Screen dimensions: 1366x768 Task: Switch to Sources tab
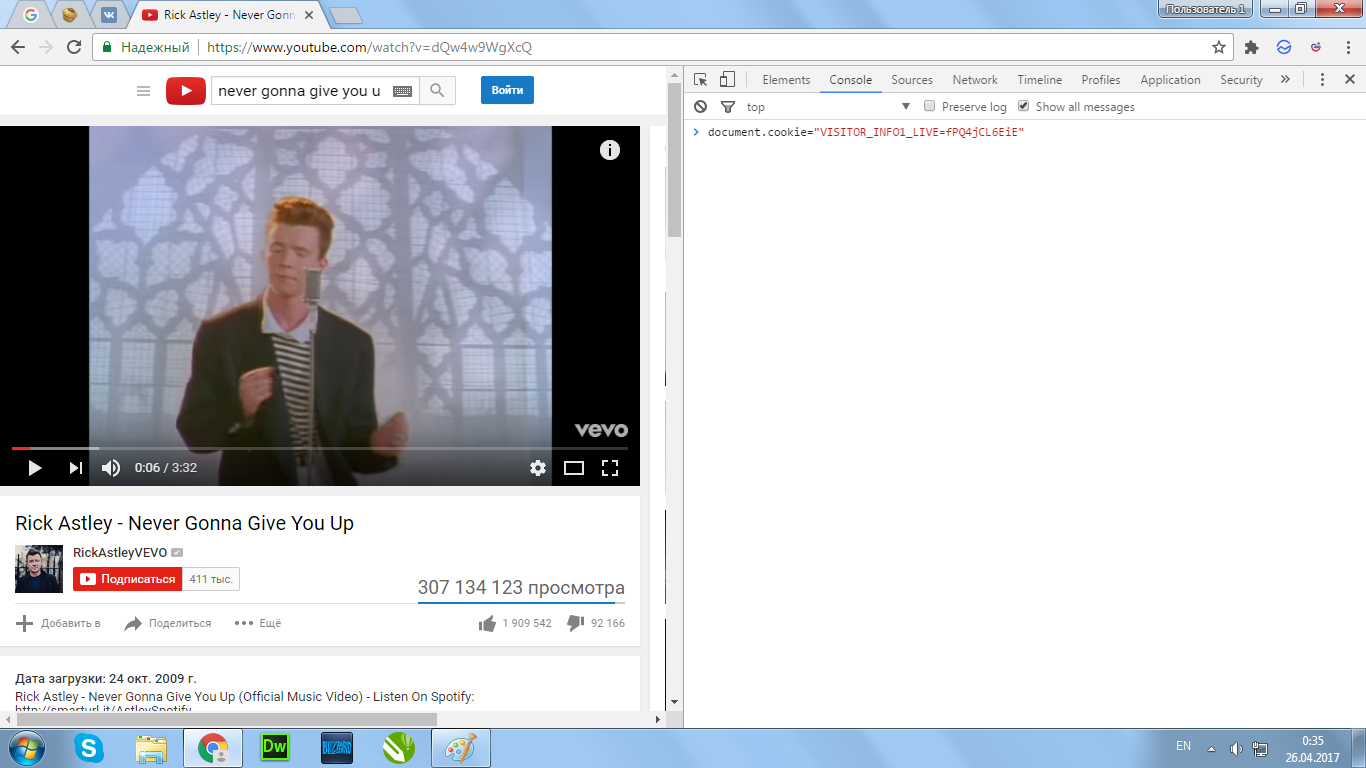point(912,80)
